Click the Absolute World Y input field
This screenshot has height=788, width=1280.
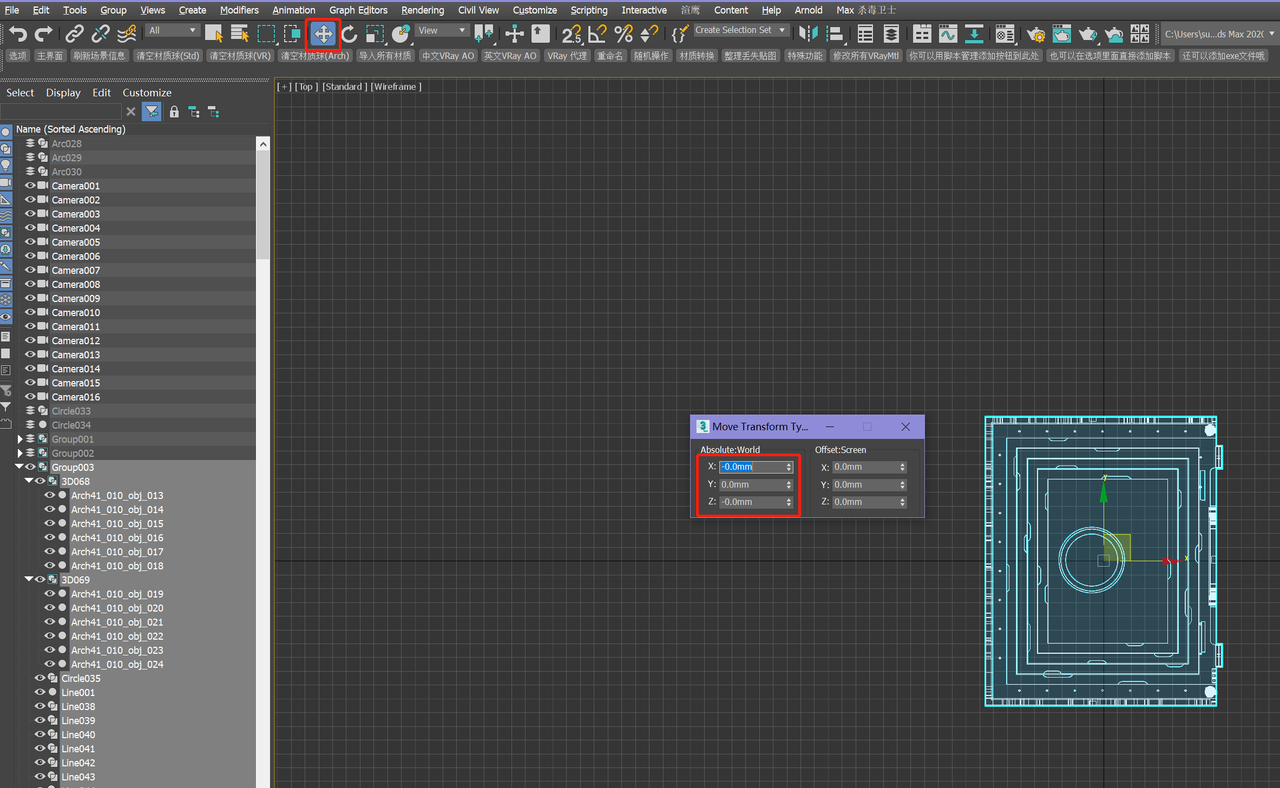(x=750, y=485)
